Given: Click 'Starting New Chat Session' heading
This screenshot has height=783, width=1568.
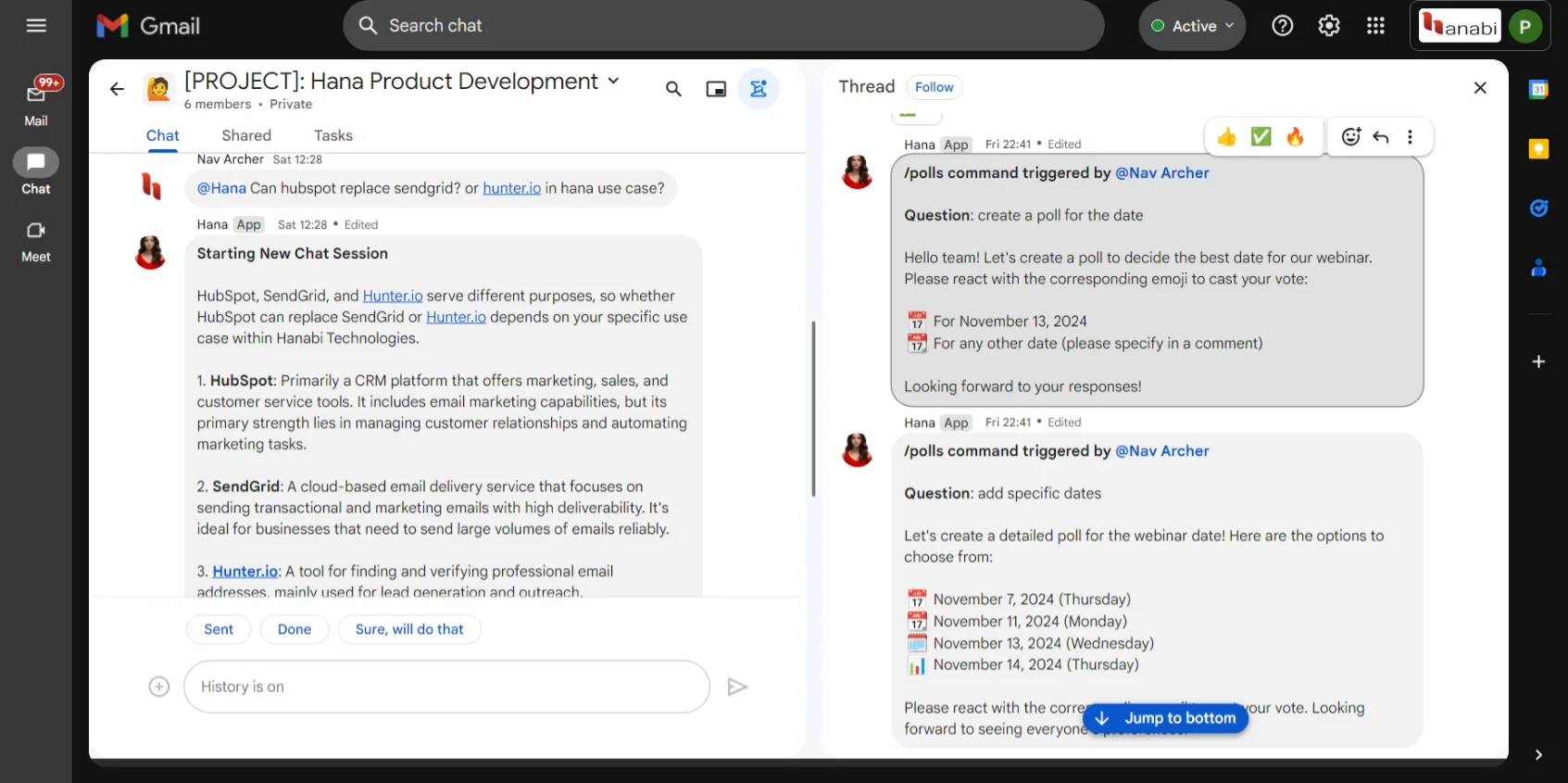Looking at the screenshot, I should click(292, 254).
